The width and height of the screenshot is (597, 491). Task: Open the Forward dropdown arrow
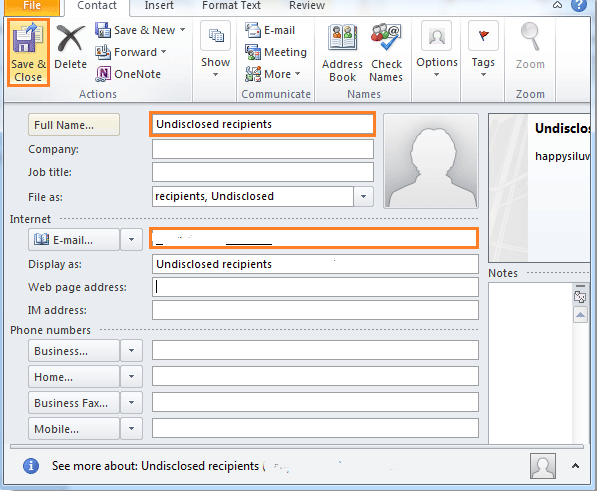click(164, 52)
